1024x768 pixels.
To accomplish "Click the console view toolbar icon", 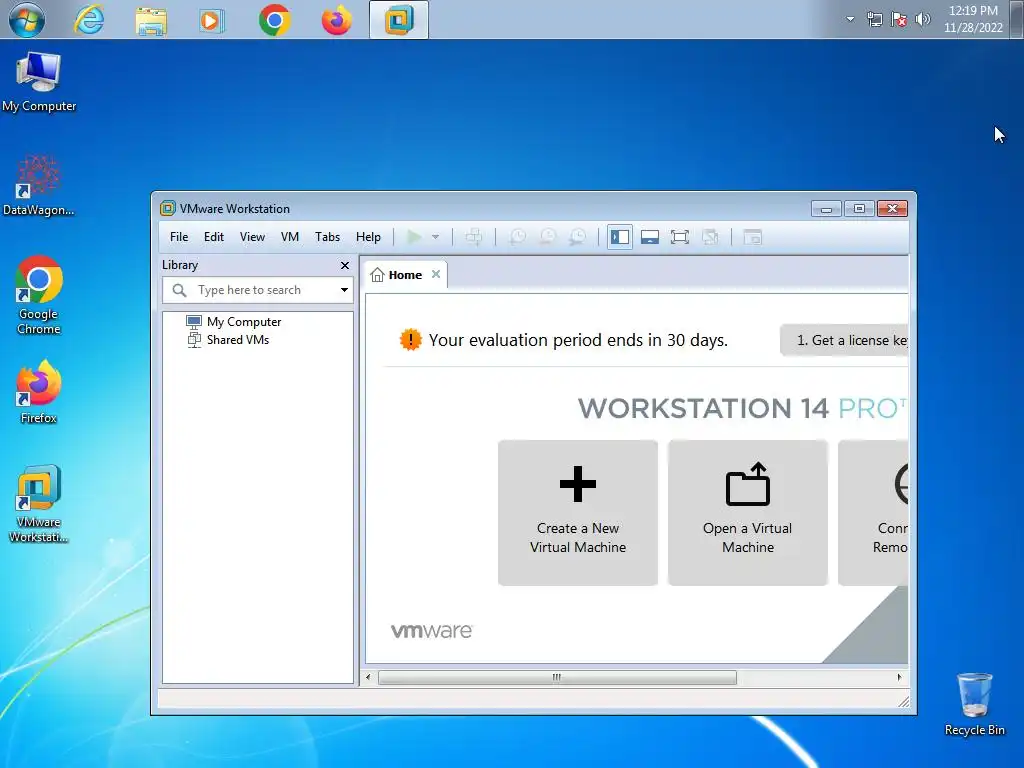I will [753, 237].
